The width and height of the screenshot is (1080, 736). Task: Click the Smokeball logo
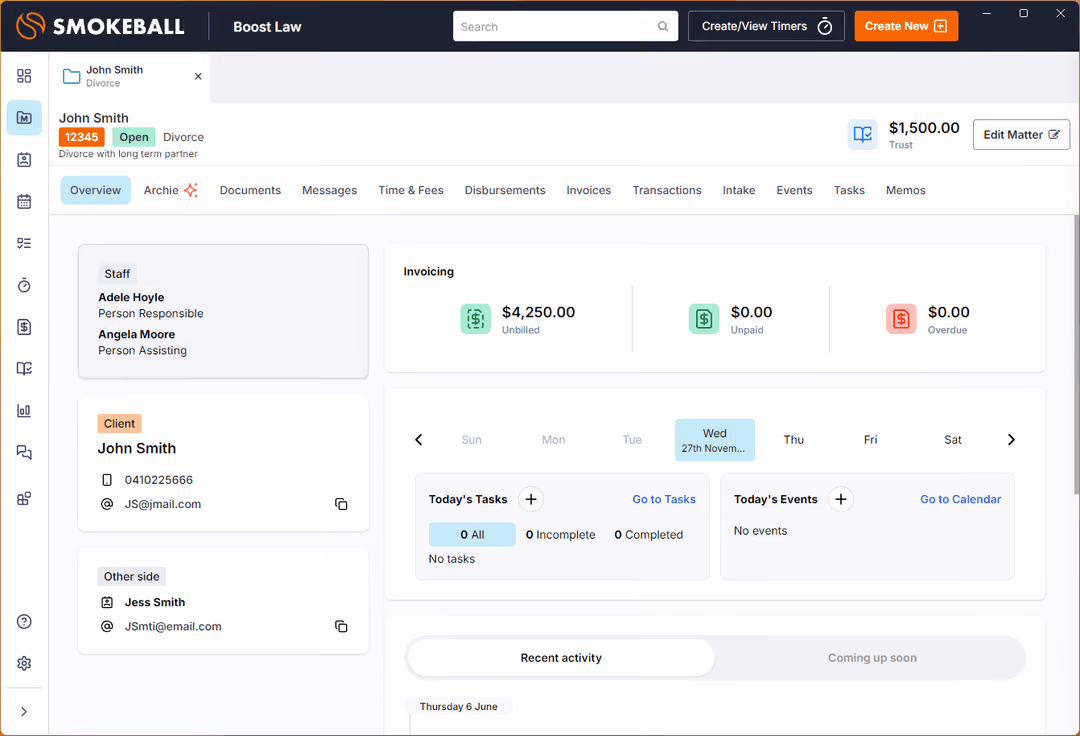(x=100, y=26)
